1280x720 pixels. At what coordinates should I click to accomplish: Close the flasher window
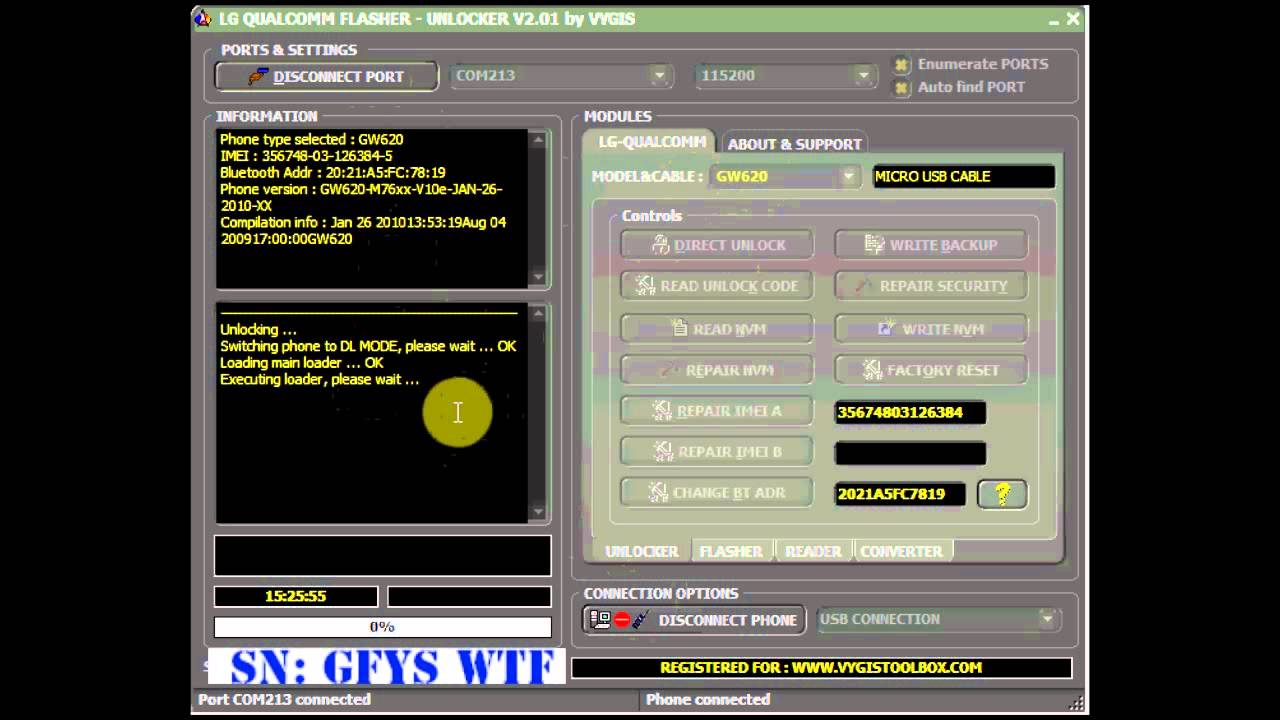[1073, 19]
